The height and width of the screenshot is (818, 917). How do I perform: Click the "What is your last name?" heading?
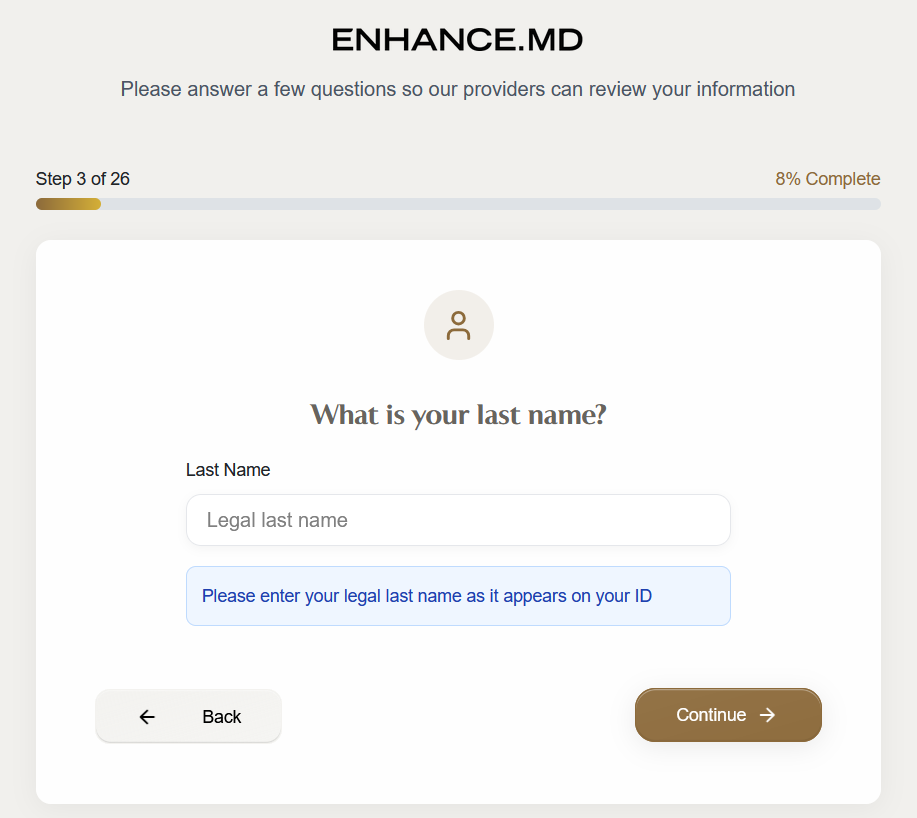[458, 414]
